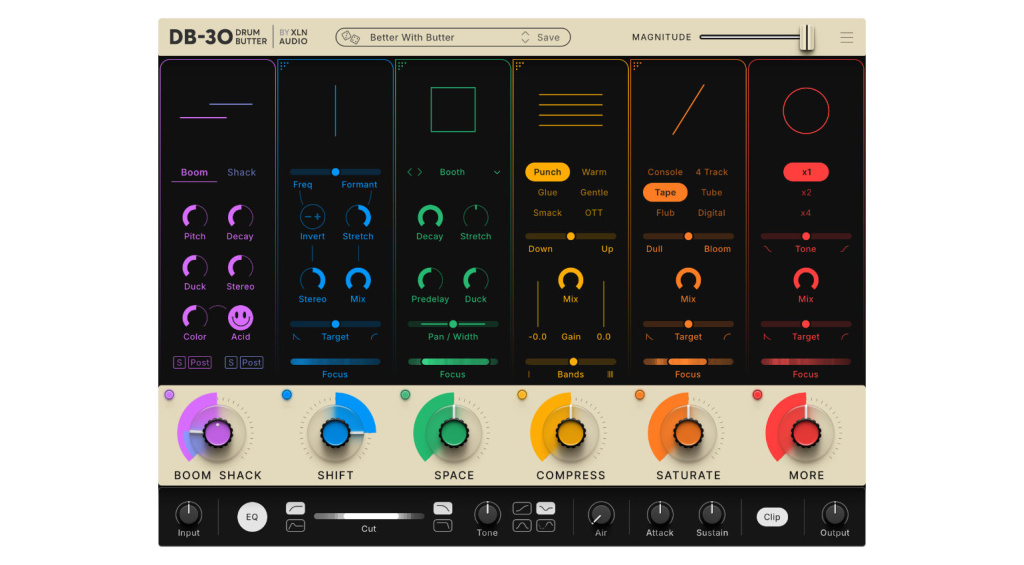Click the large Compress knob
Image resolution: width=1024 pixels, height=565 pixels.
[x=570, y=433]
